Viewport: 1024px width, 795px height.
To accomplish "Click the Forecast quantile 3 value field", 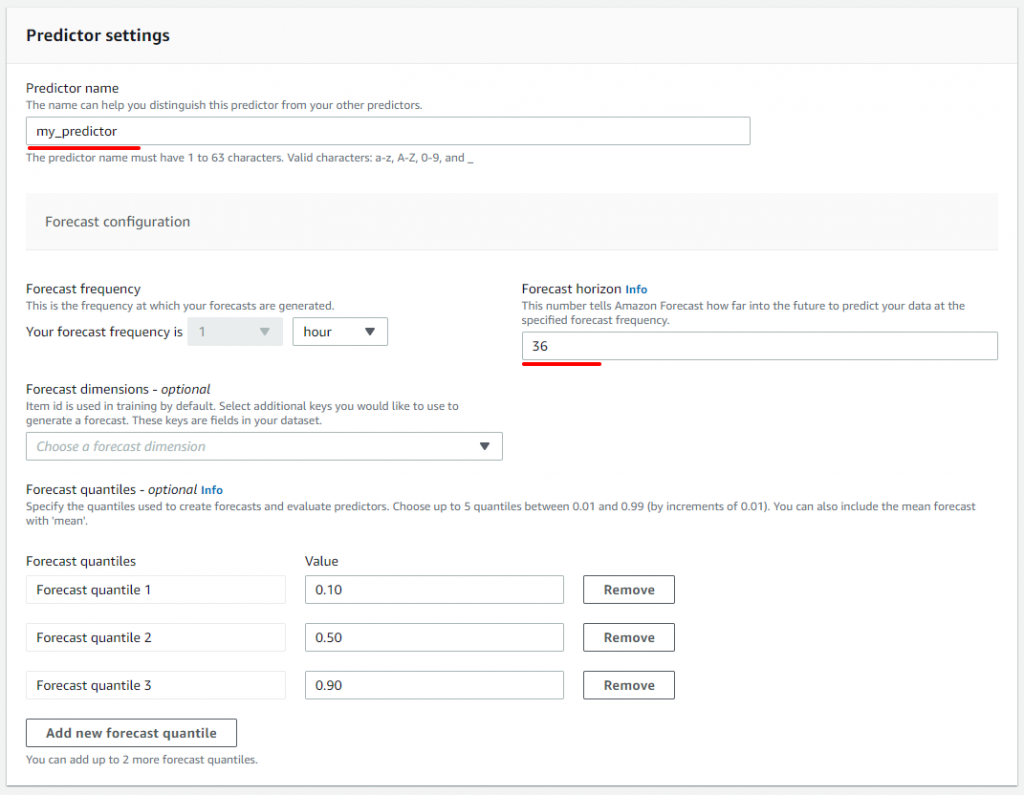I will (x=434, y=685).
